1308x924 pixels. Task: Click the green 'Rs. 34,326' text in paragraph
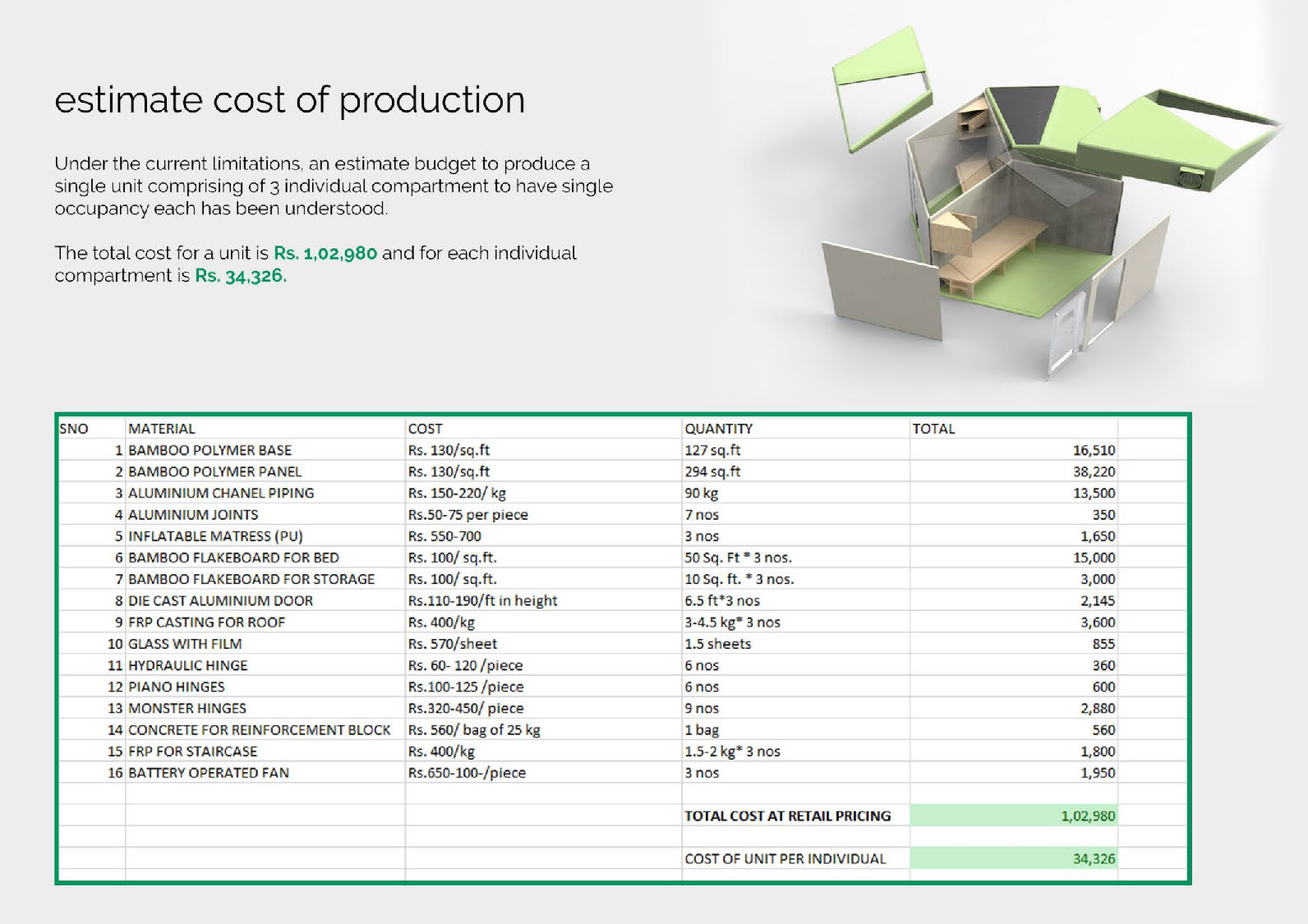[240, 276]
